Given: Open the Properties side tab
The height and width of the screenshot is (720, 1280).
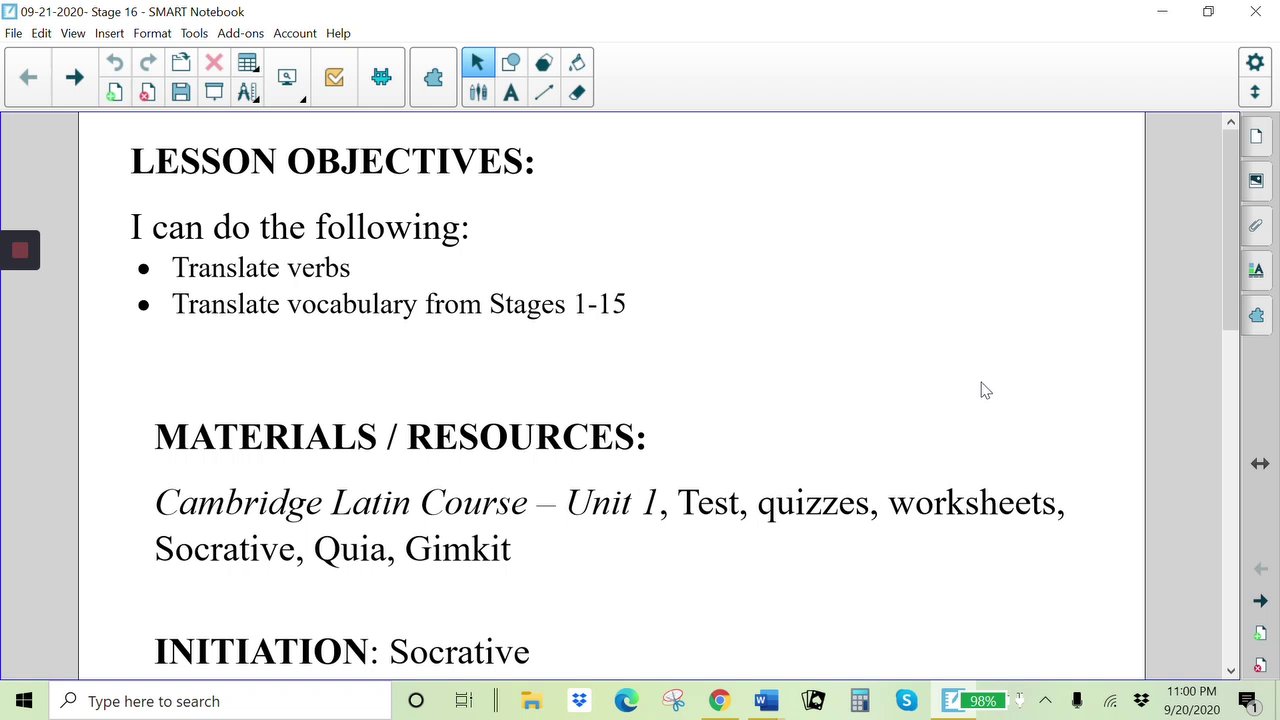Looking at the screenshot, I should click(x=1256, y=270).
